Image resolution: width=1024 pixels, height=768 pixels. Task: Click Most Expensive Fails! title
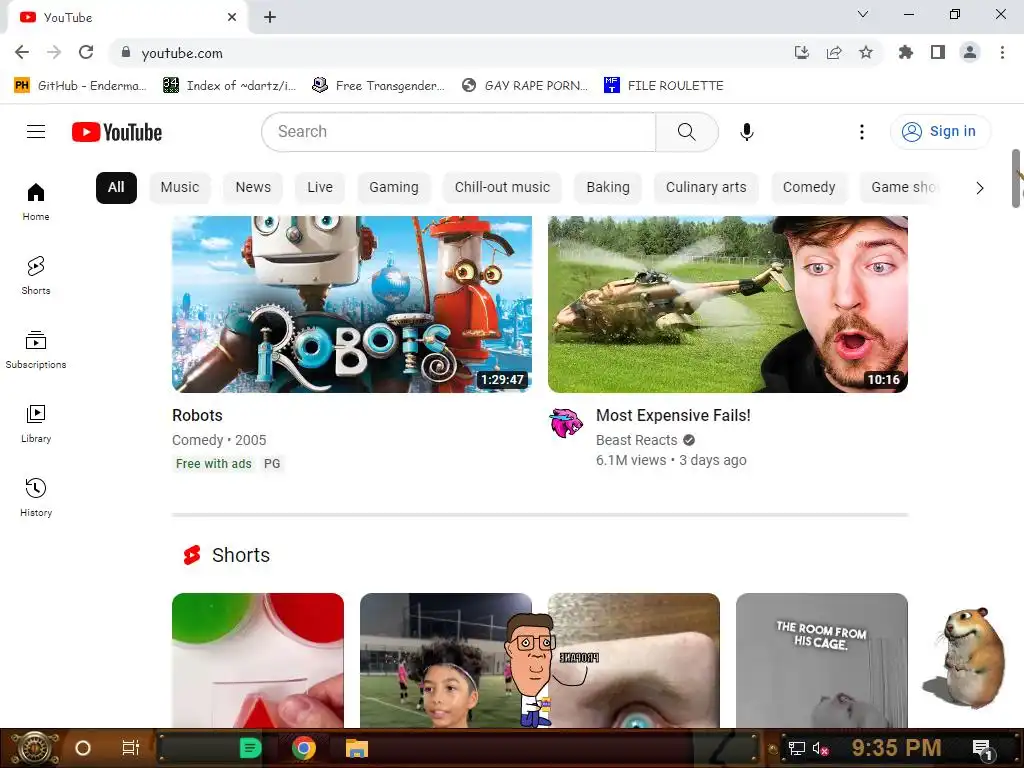(673, 415)
